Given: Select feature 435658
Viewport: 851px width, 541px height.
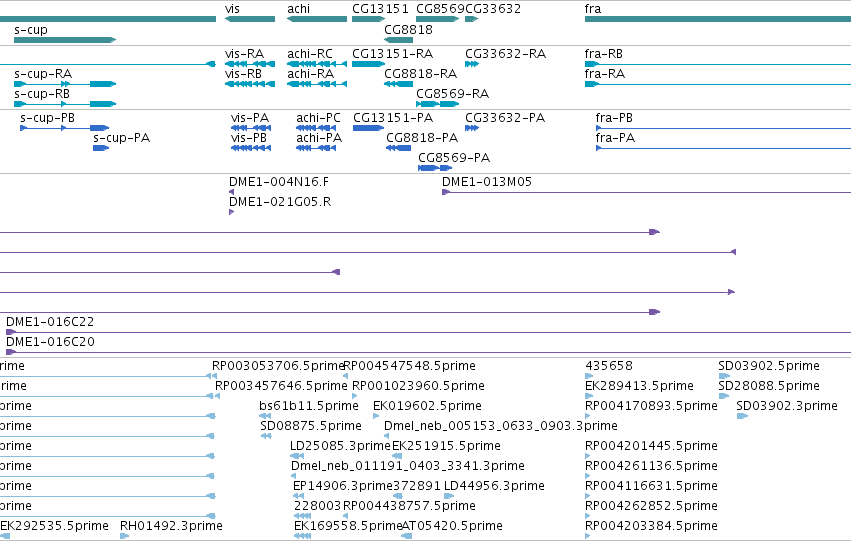Looking at the screenshot, I should (609, 366).
